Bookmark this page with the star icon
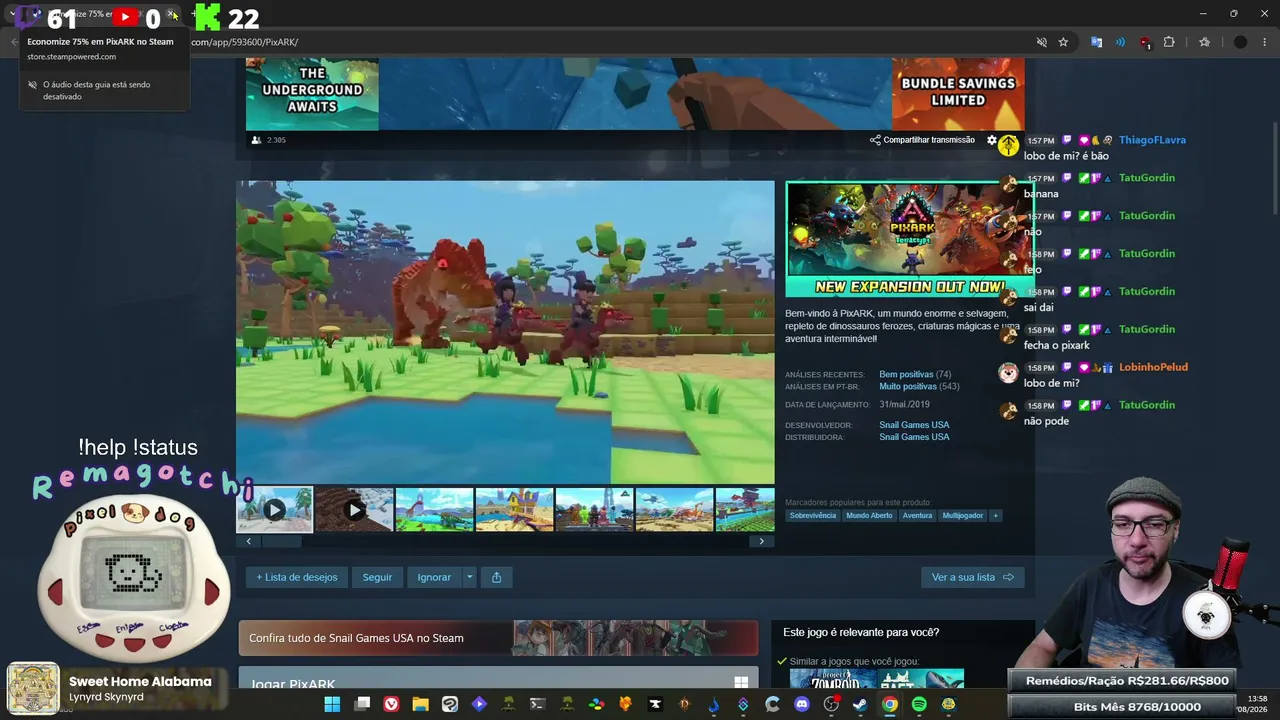The width and height of the screenshot is (1280, 720). click(x=1063, y=42)
